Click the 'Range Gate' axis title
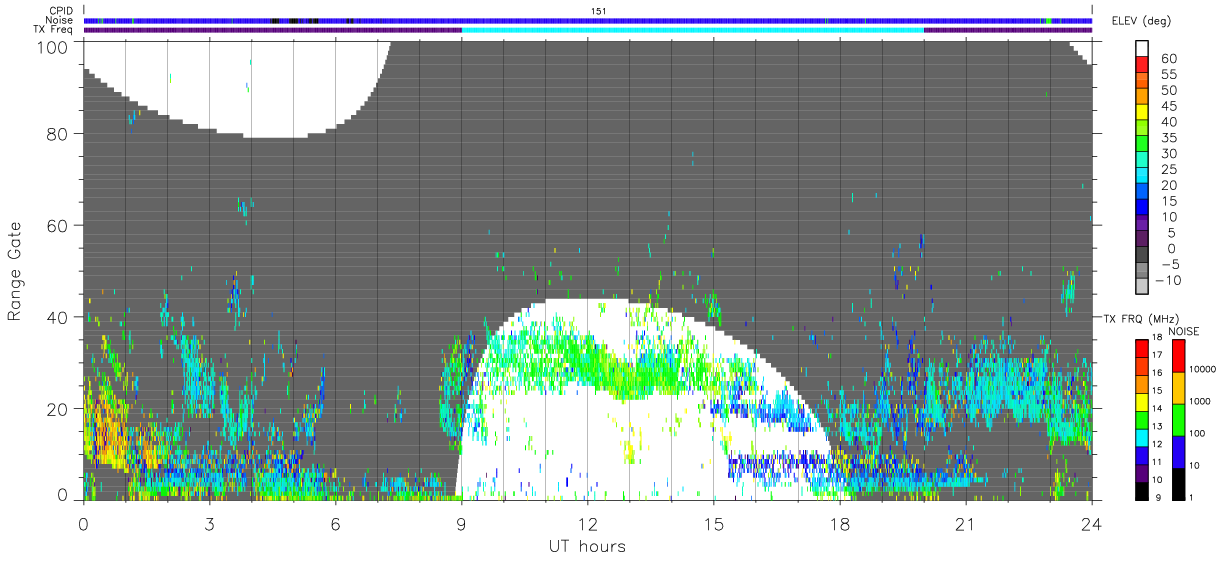This screenshot has width=1228, height=567. 15,272
